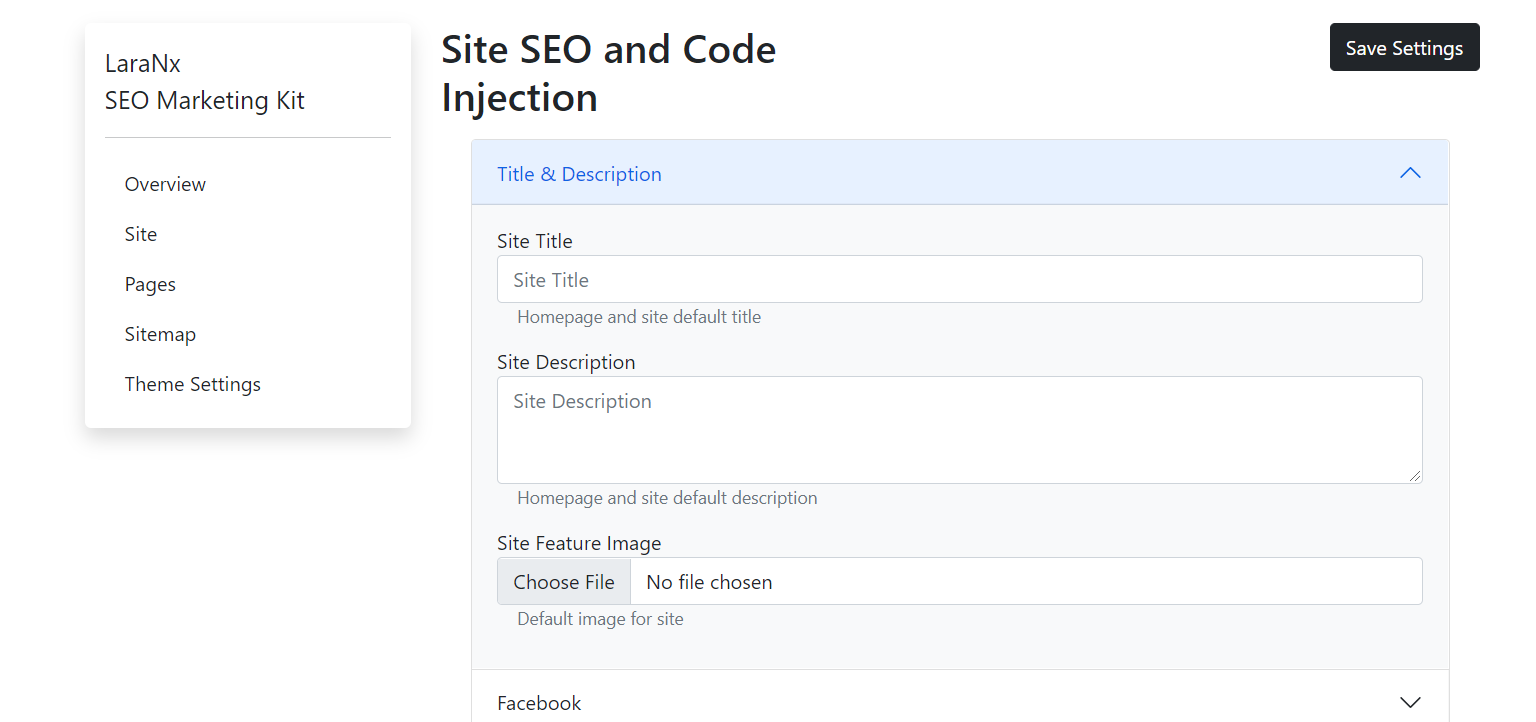Select the Title & Description header label
This screenshot has width=1536, height=722.
[579, 173]
